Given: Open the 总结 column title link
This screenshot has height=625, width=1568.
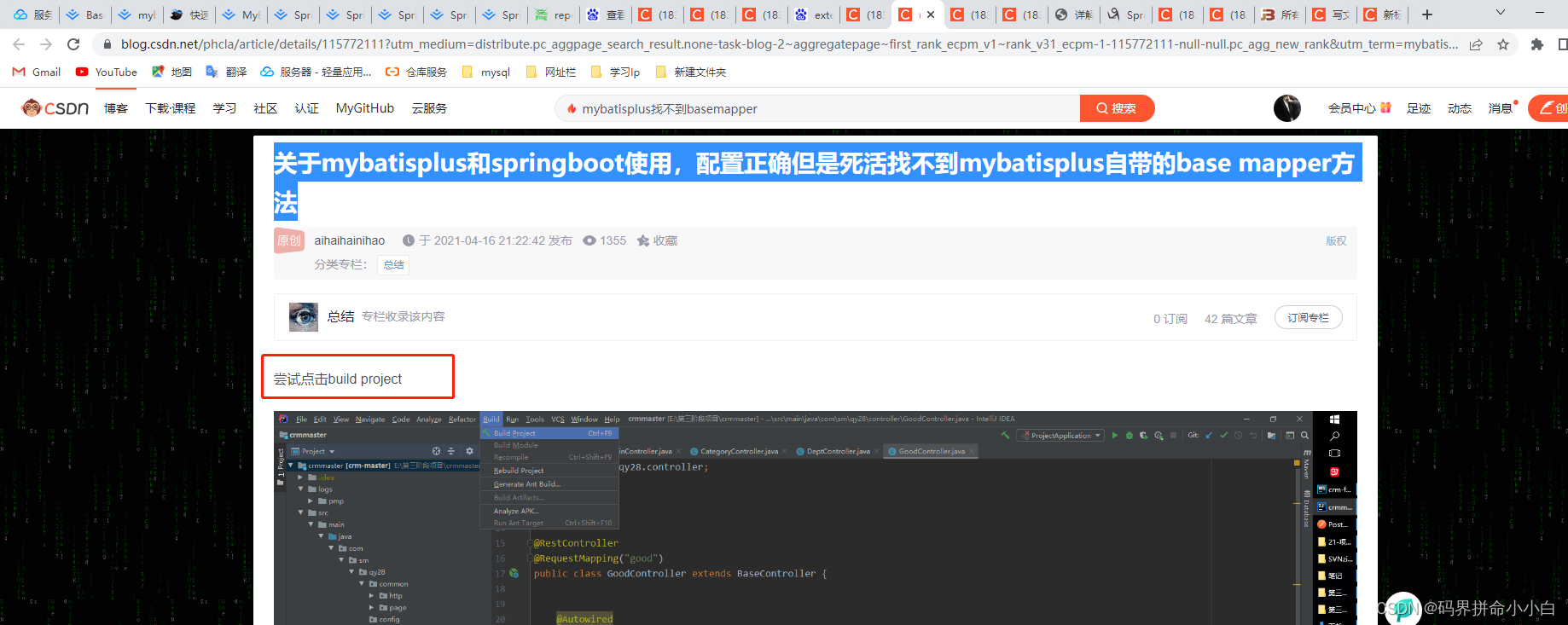Looking at the screenshot, I should [340, 316].
